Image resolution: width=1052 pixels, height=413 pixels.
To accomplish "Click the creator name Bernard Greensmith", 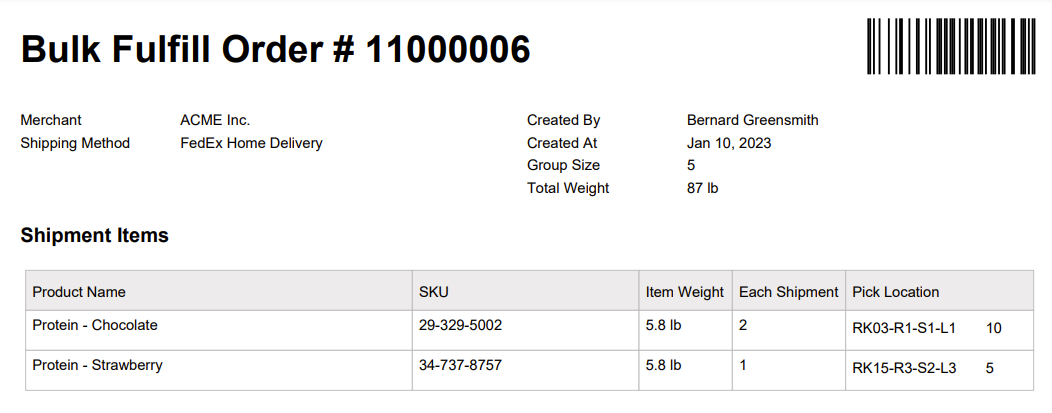I will click(x=752, y=120).
